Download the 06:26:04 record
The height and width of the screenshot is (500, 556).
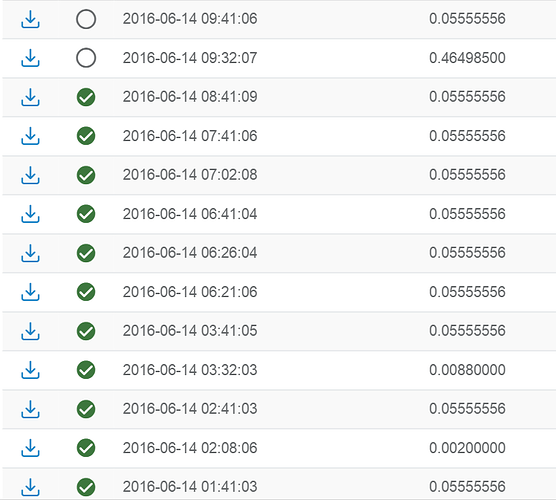point(30,253)
